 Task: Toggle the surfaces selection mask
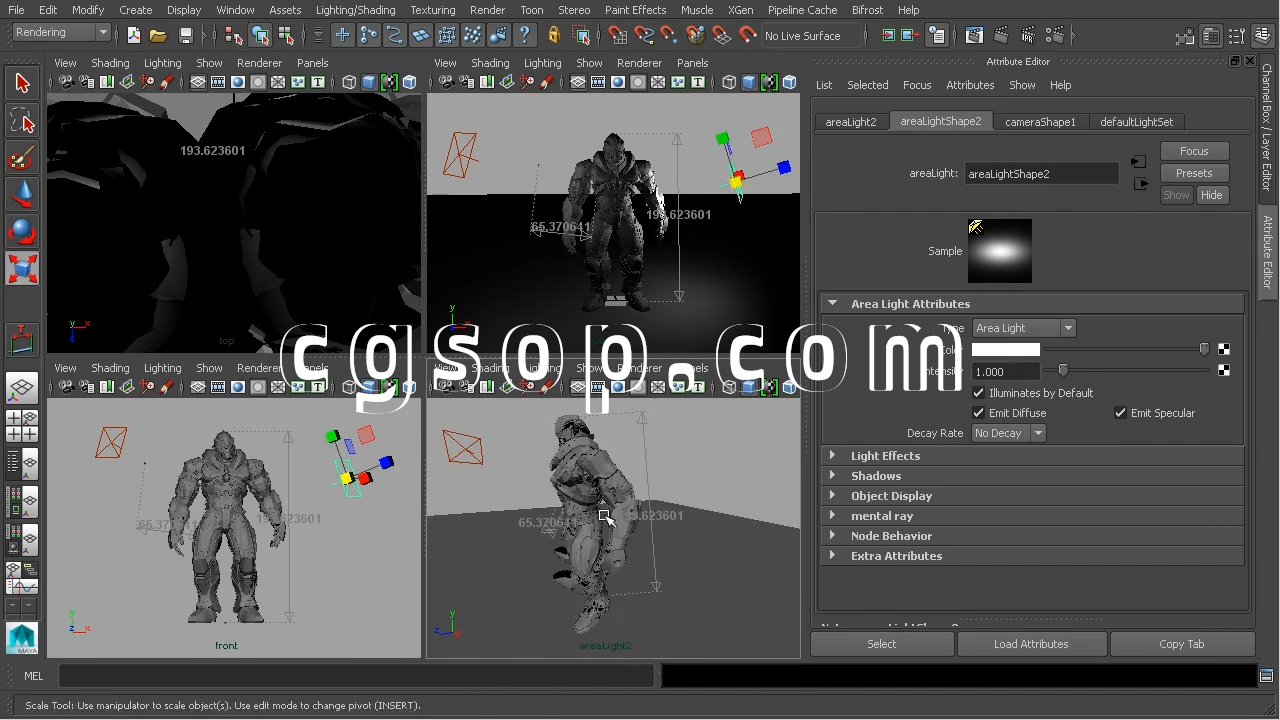421,35
